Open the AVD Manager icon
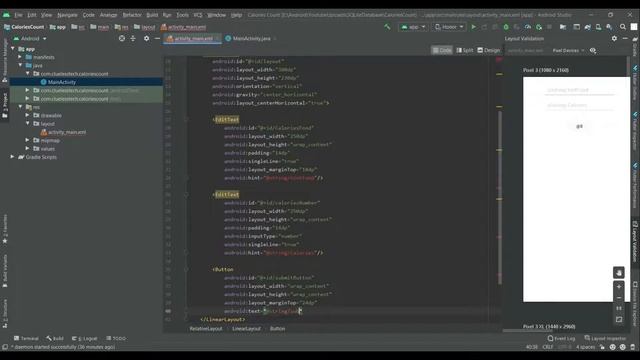The height and width of the screenshot is (360, 640). click(598, 27)
